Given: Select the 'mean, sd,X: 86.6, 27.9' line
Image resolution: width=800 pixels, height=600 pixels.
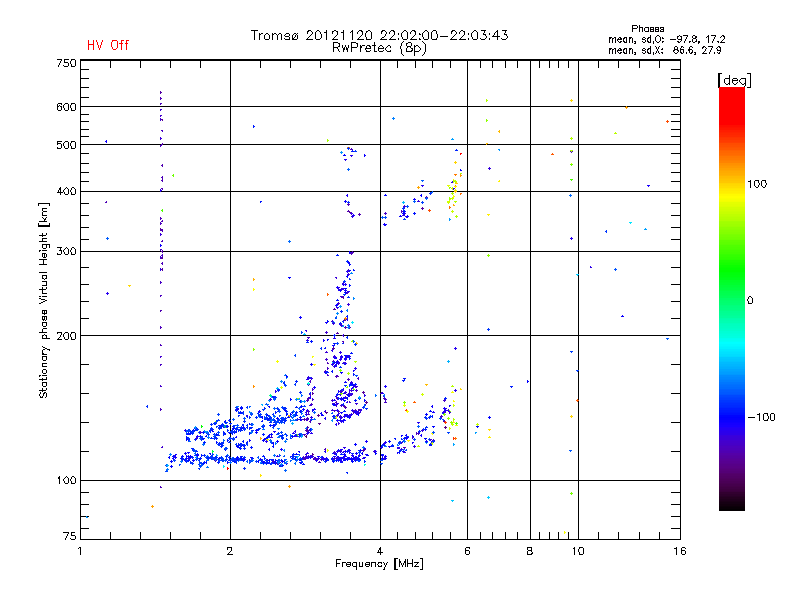Looking at the screenshot, I should click(x=664, y=51).
